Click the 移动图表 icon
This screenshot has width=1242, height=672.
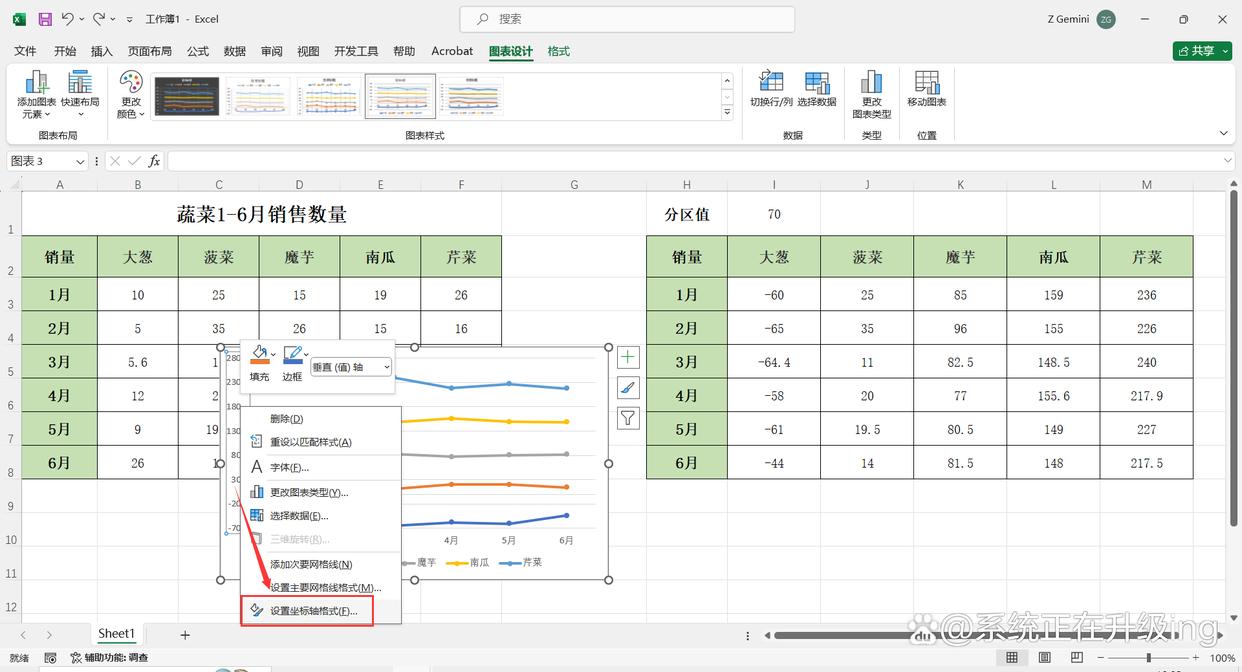pyautogui.click(x=927, y=89)
